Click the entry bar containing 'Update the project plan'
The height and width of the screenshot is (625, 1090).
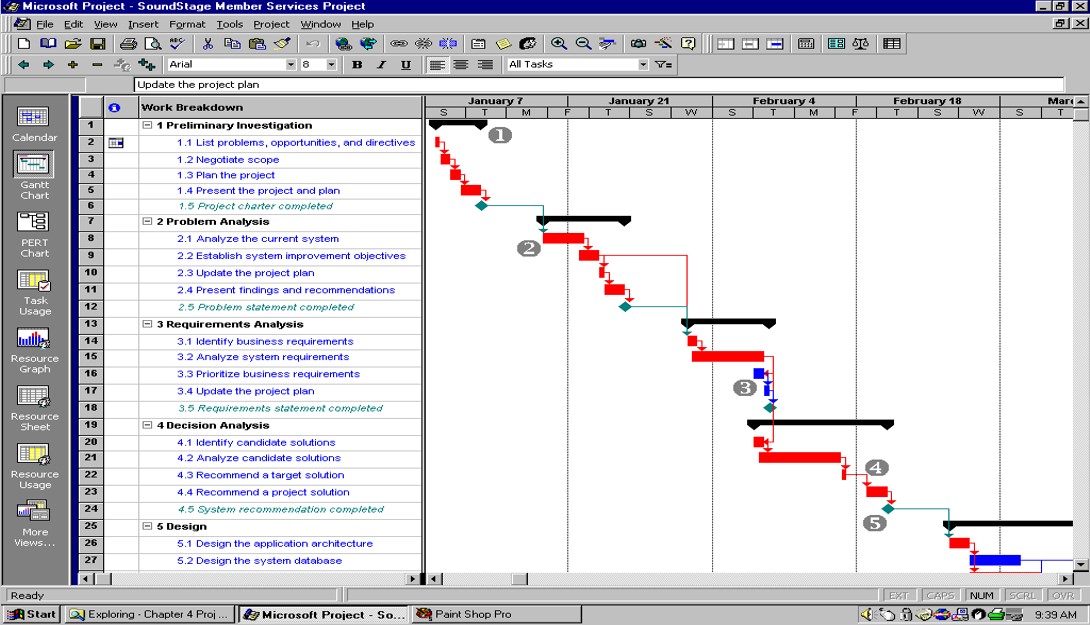[598, 85]
